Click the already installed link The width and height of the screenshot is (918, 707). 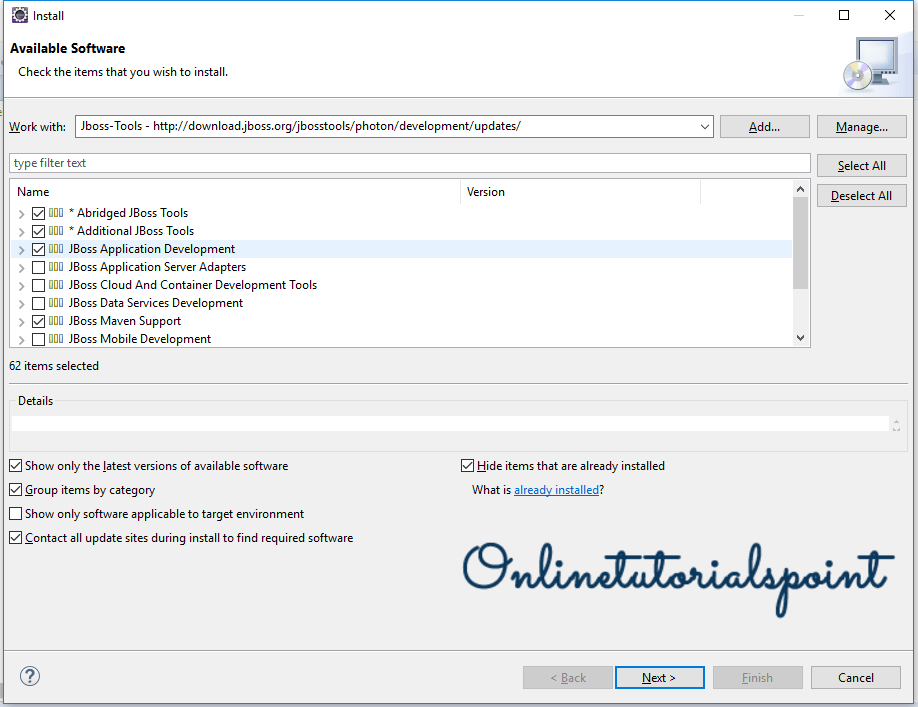pos(556,489)
